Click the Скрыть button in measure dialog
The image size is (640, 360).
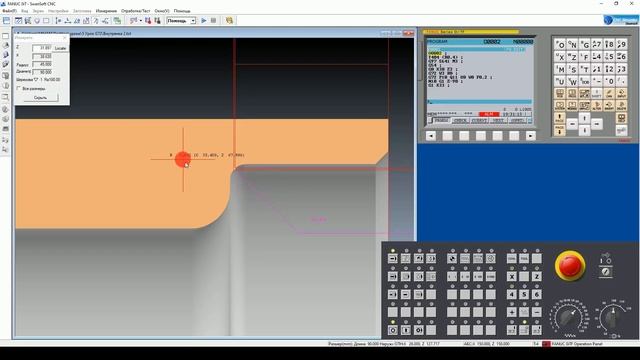(40, 98)
